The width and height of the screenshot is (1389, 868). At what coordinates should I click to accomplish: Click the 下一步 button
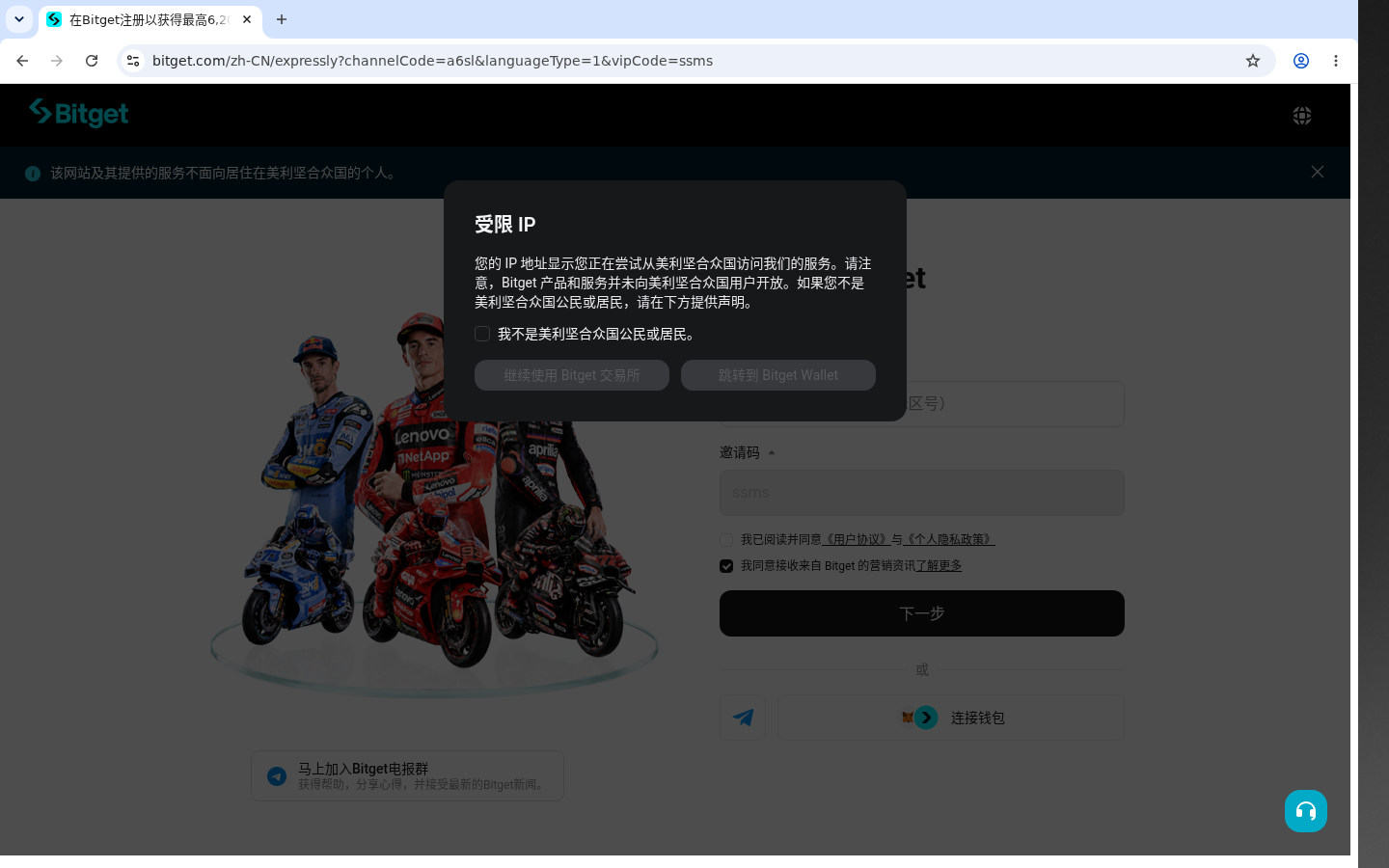pyautogui.click(x=922, y=613)
